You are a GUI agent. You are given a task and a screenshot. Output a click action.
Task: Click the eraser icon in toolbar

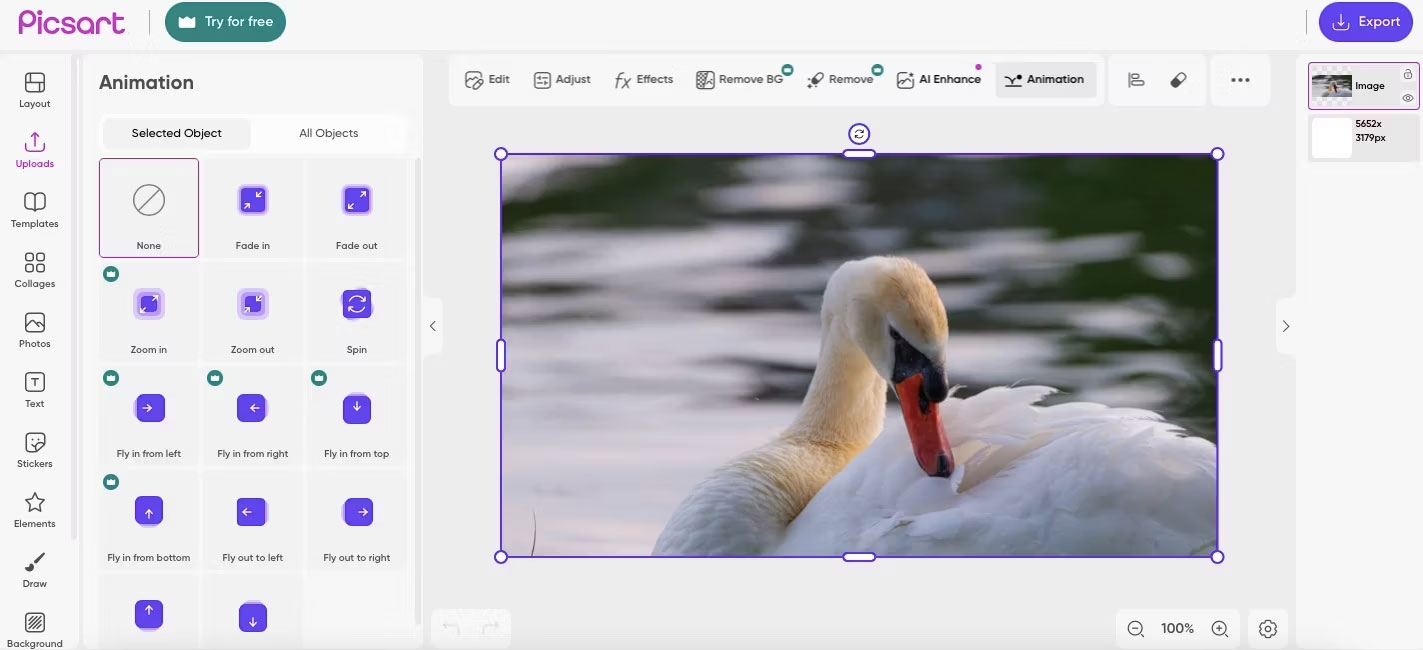(1178, 80)
